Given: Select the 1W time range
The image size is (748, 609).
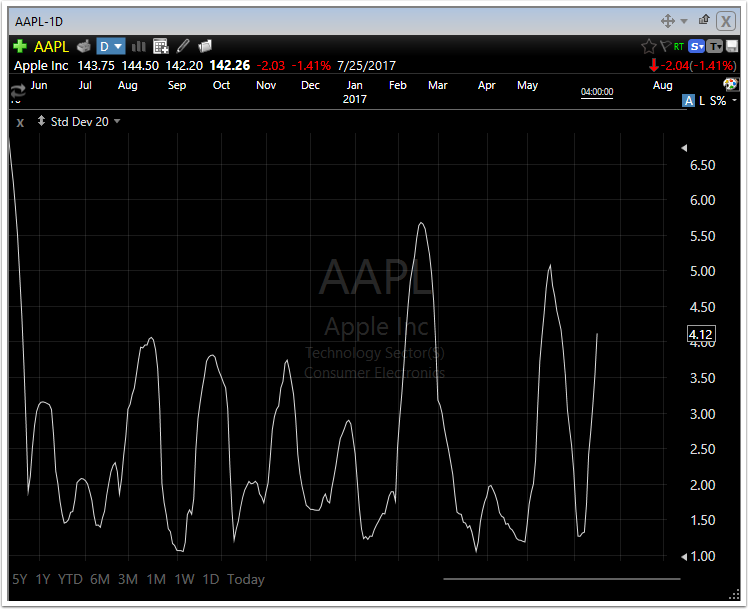Looking at the screenshot, I should (x=184, y=579).
